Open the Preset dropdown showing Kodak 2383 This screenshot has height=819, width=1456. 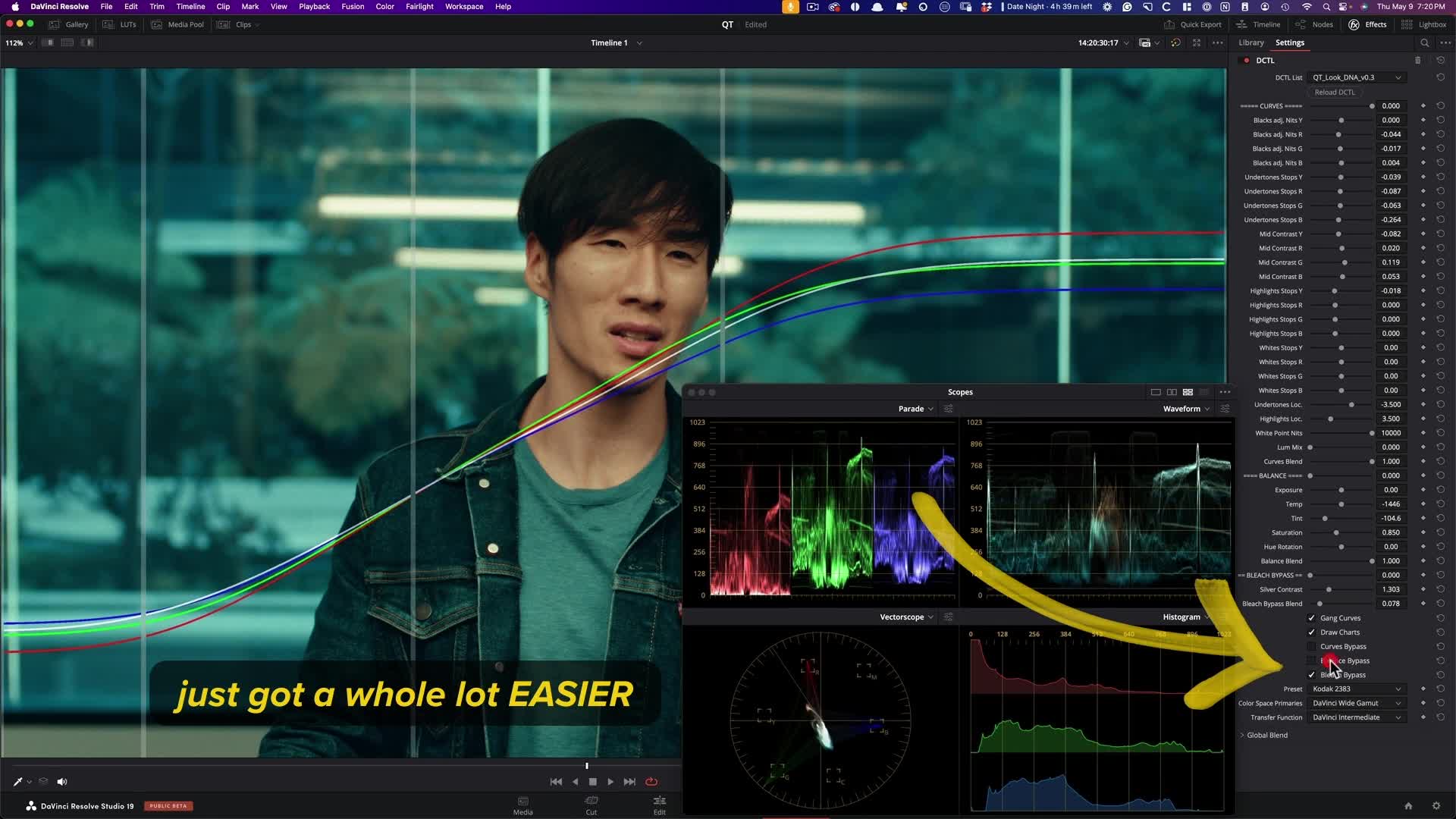[x=1356, y=689]
